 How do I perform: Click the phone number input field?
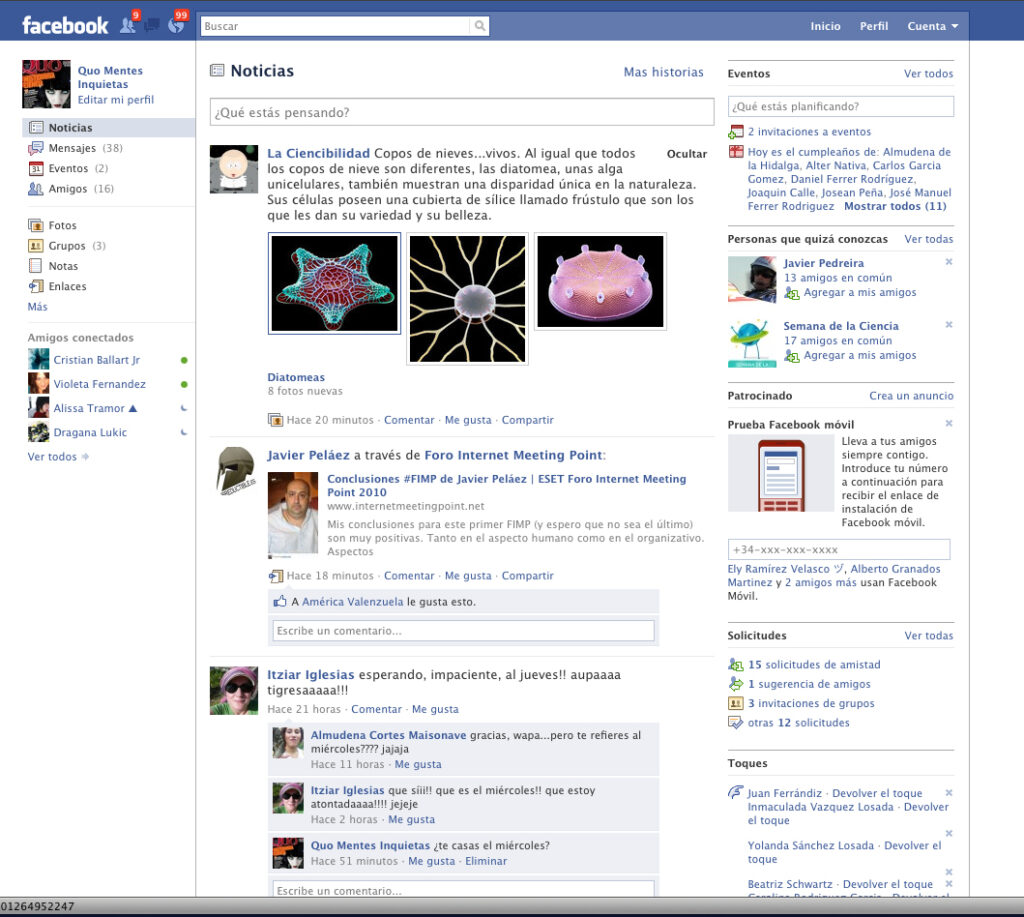[x=839, y=550]
